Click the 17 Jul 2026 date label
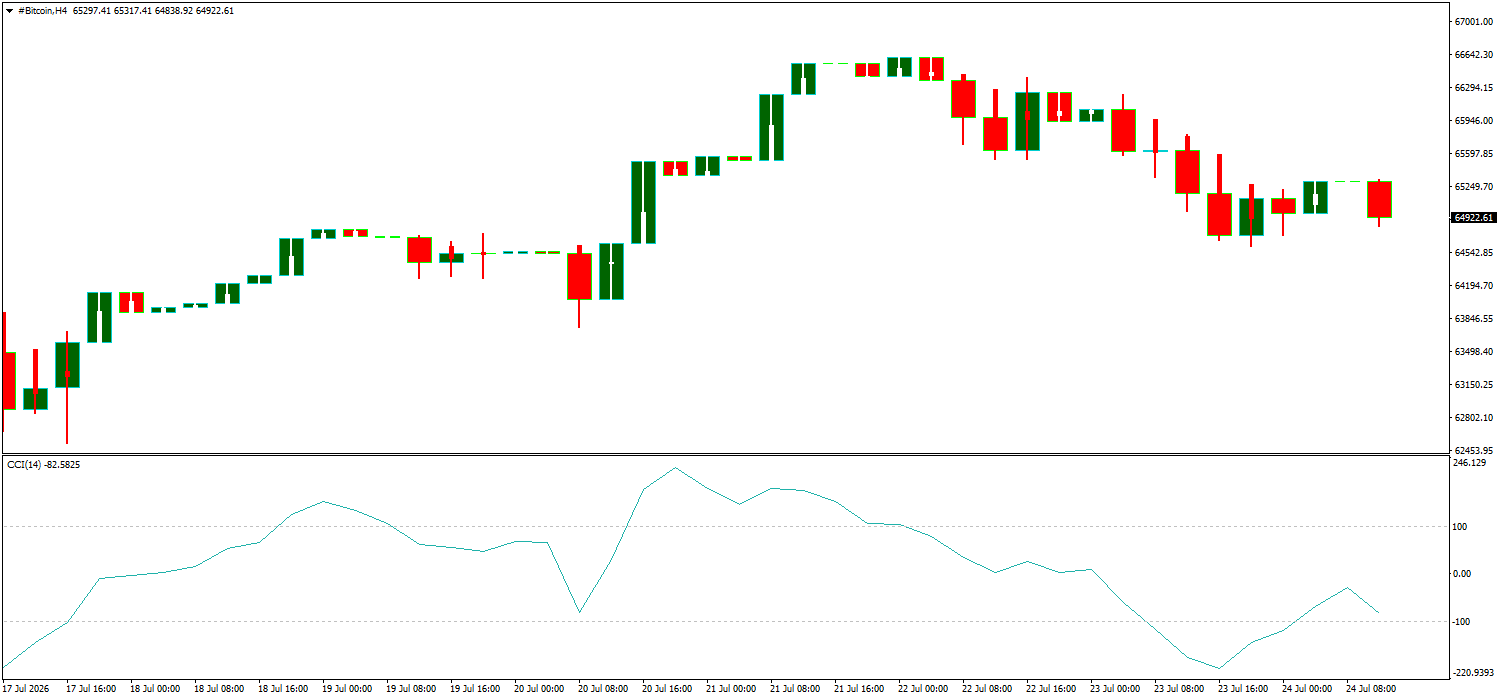 (x=26, y=689)
